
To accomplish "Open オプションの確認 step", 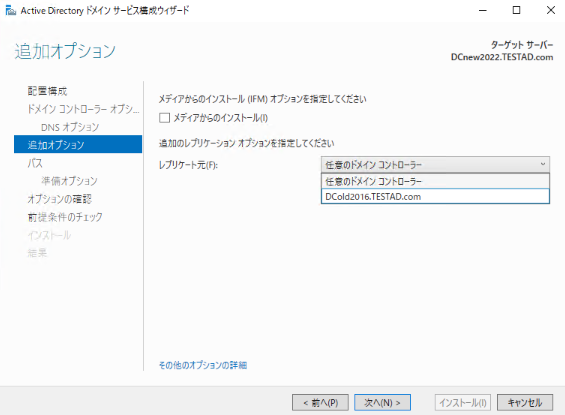I will click(59, 199).
